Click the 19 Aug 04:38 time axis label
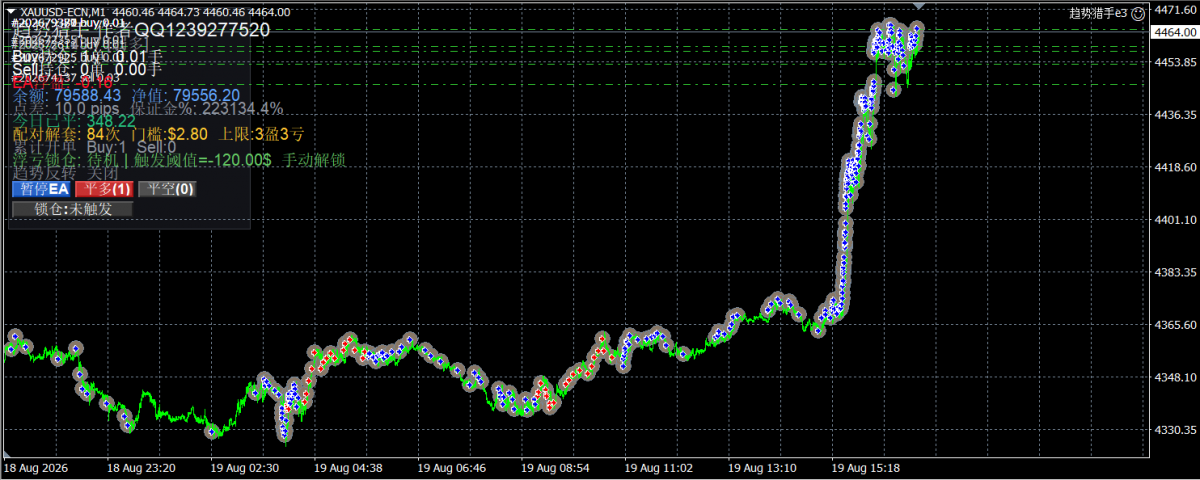 [348, 467]
